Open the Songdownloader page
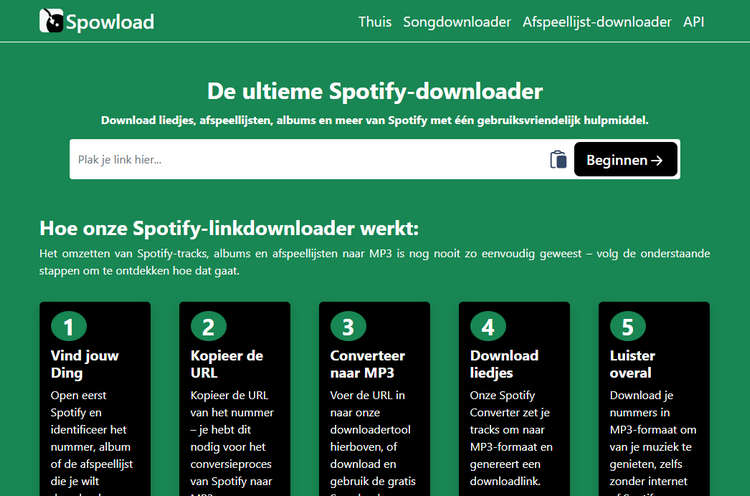The width and height of the screenshot is (750, 496). click(457, 22)
